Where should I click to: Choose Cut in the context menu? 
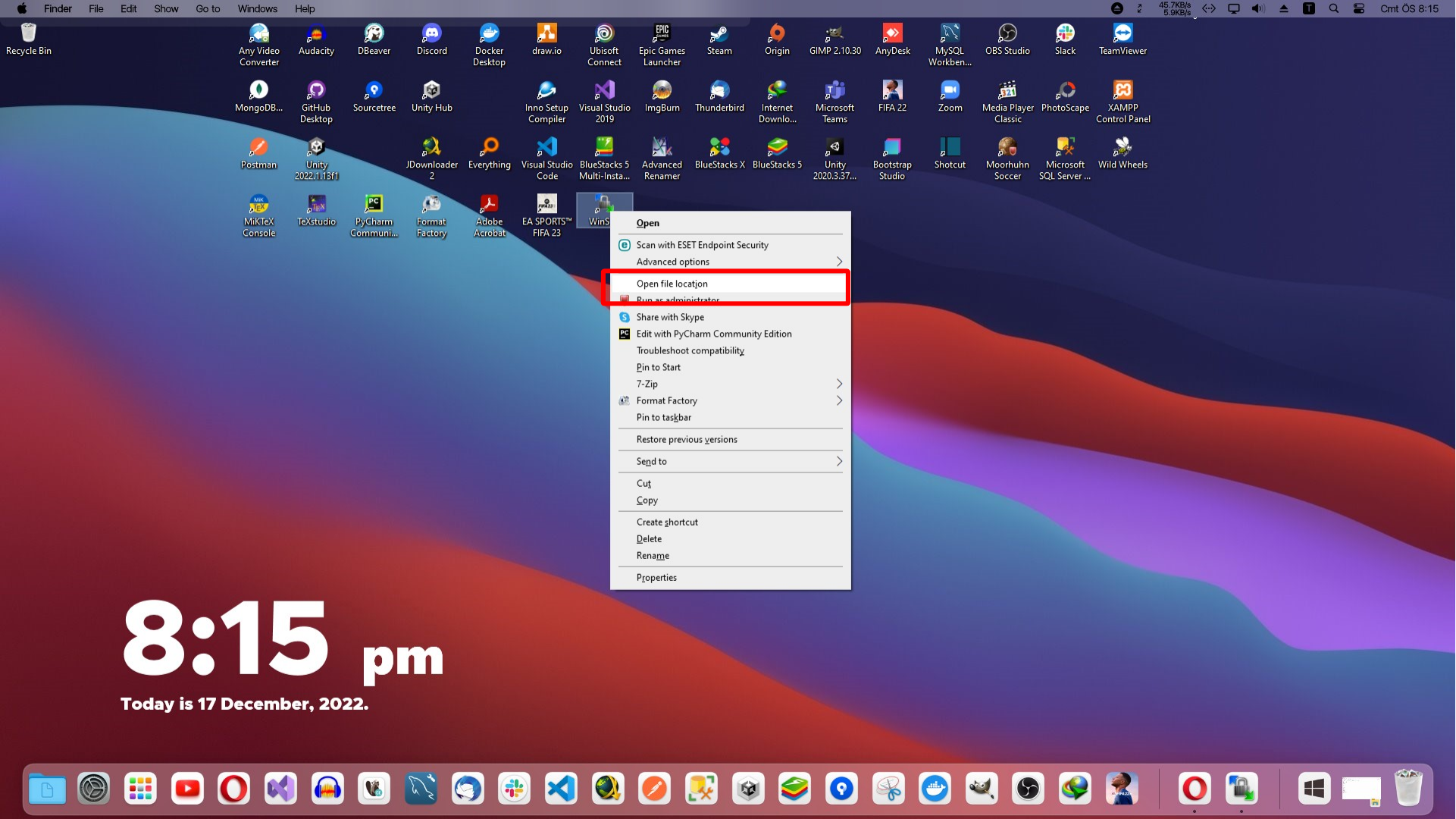(731, 483)
